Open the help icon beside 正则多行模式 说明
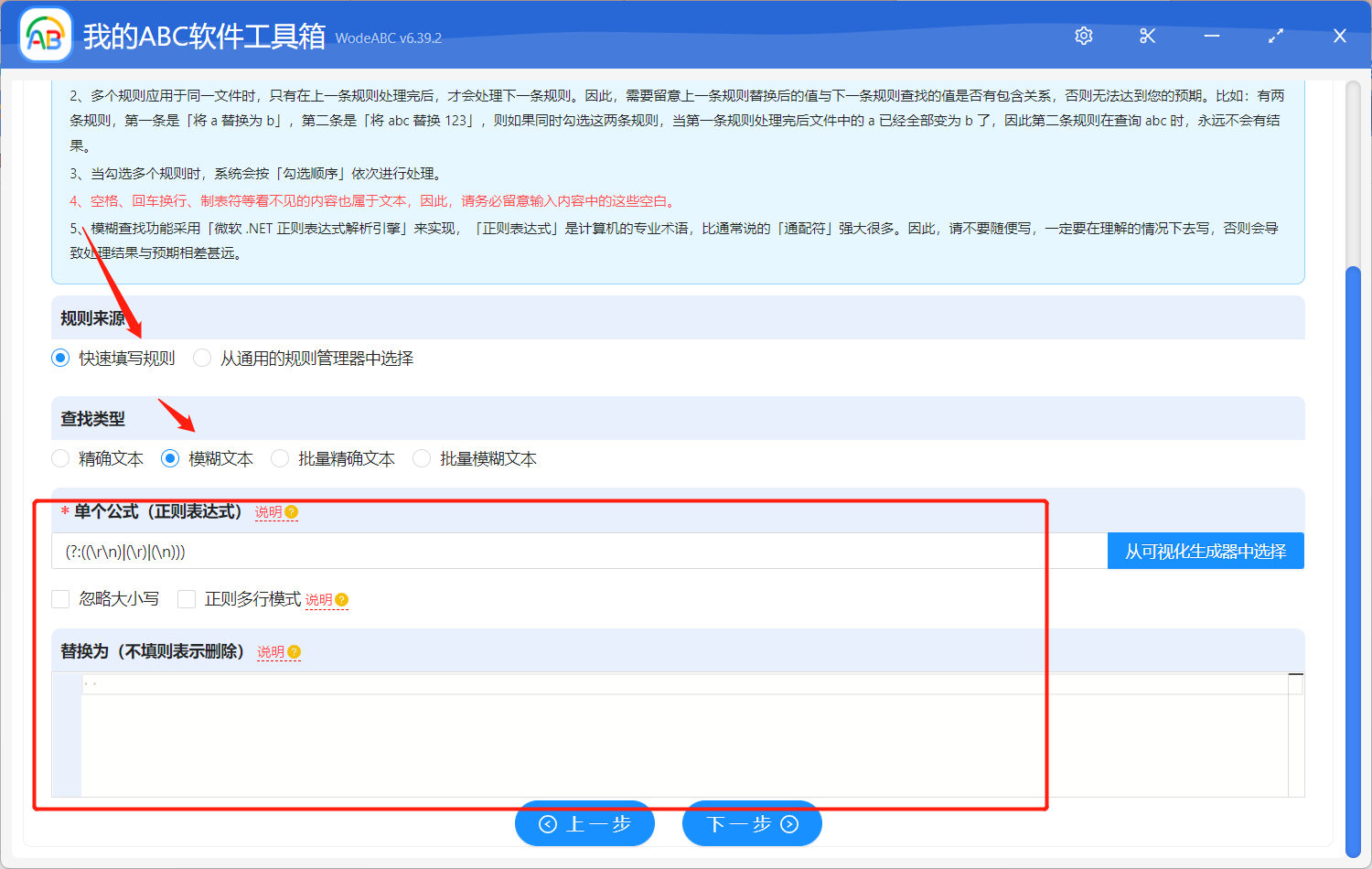Viewport: 1372px width, 869px height. 341,599
